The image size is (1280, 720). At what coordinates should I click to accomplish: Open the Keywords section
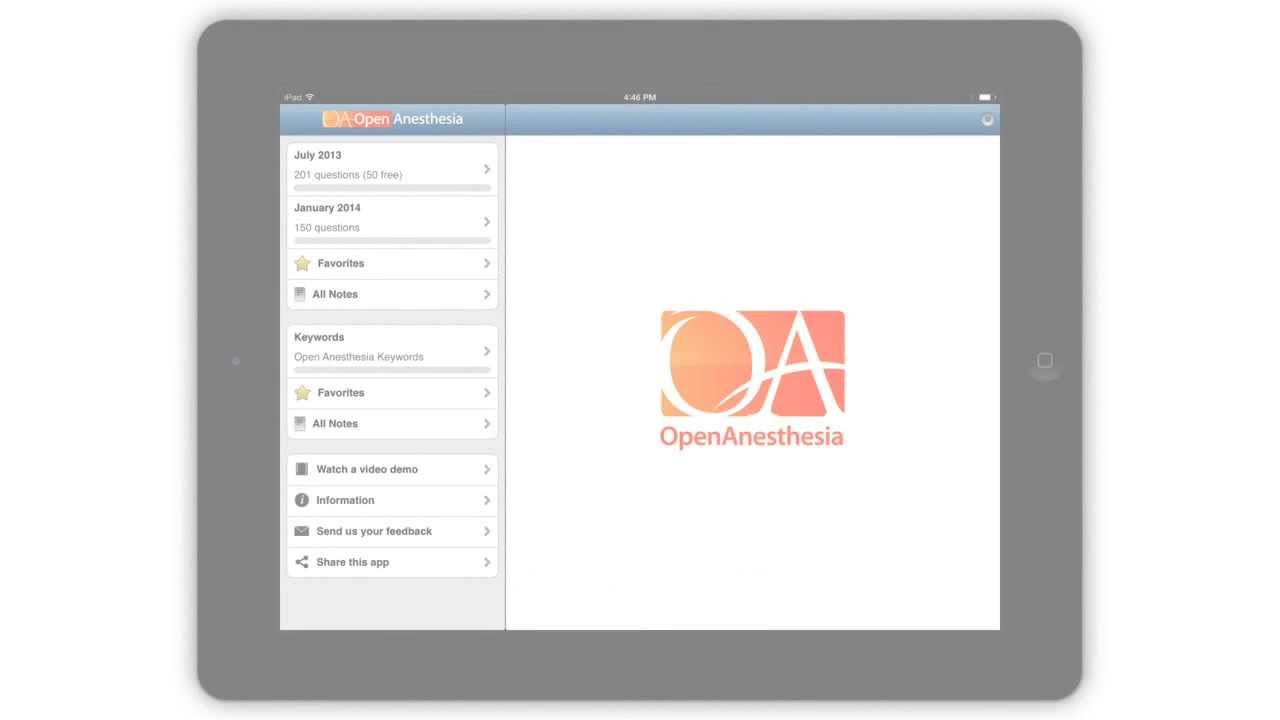click(x=392, y=351)
